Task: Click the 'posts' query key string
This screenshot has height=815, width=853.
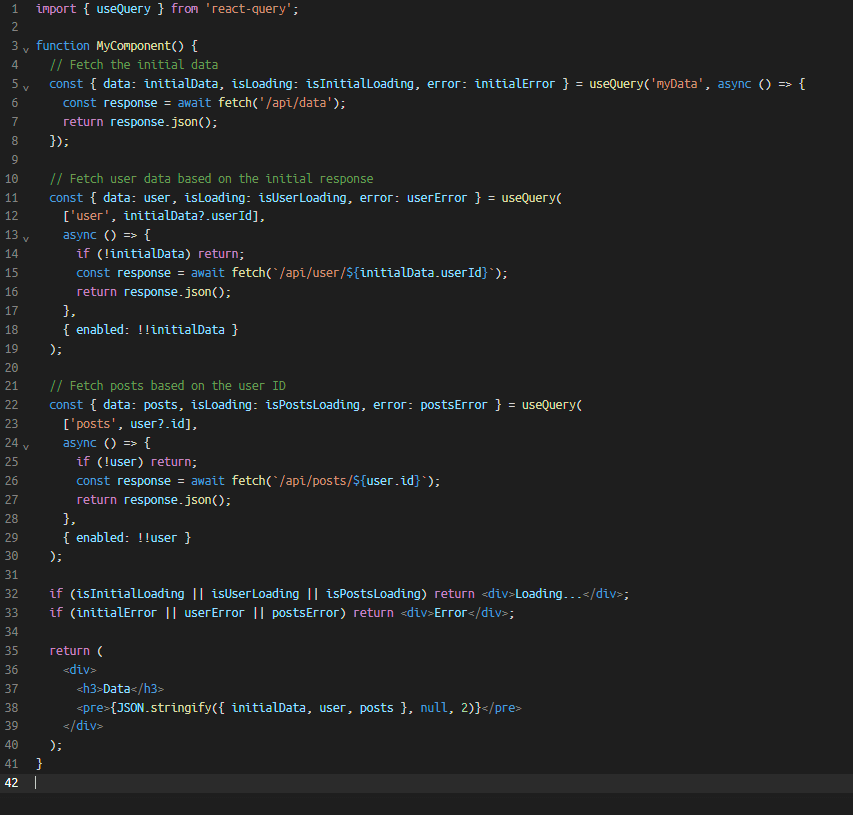Action: tap(93, 424)
